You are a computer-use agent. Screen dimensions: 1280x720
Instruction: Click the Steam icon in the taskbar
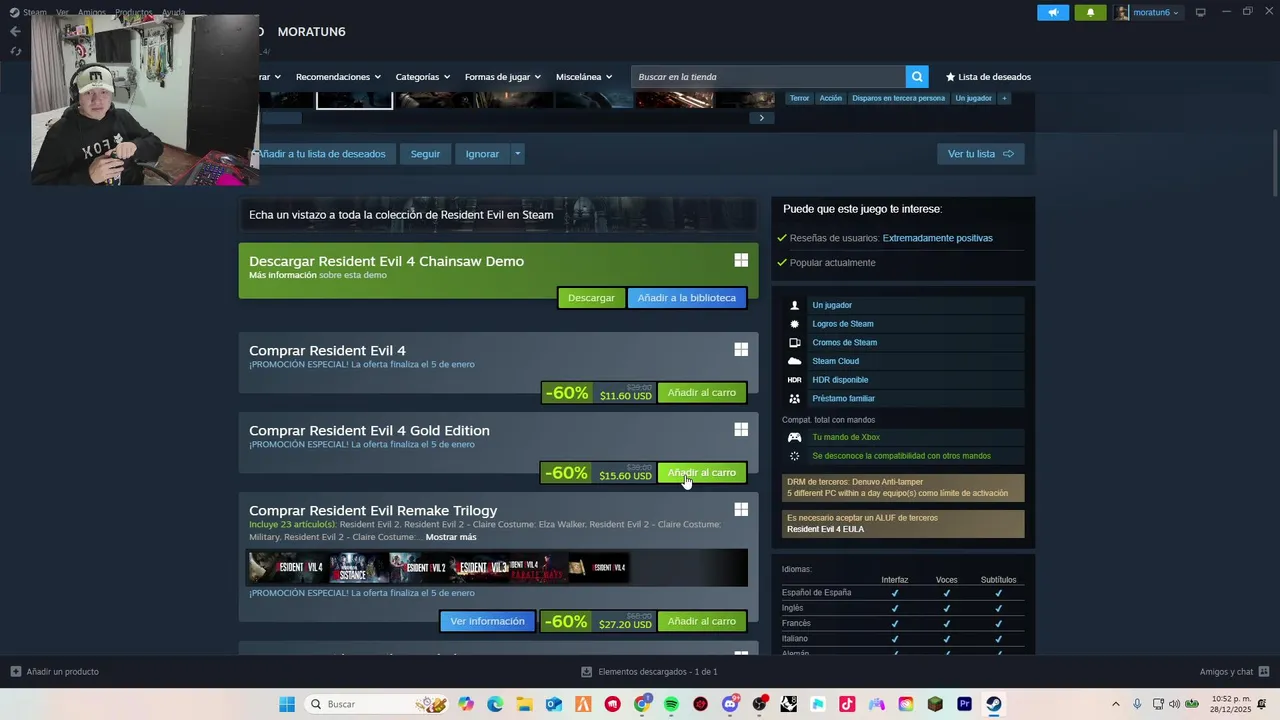click(x=994, y=704)
